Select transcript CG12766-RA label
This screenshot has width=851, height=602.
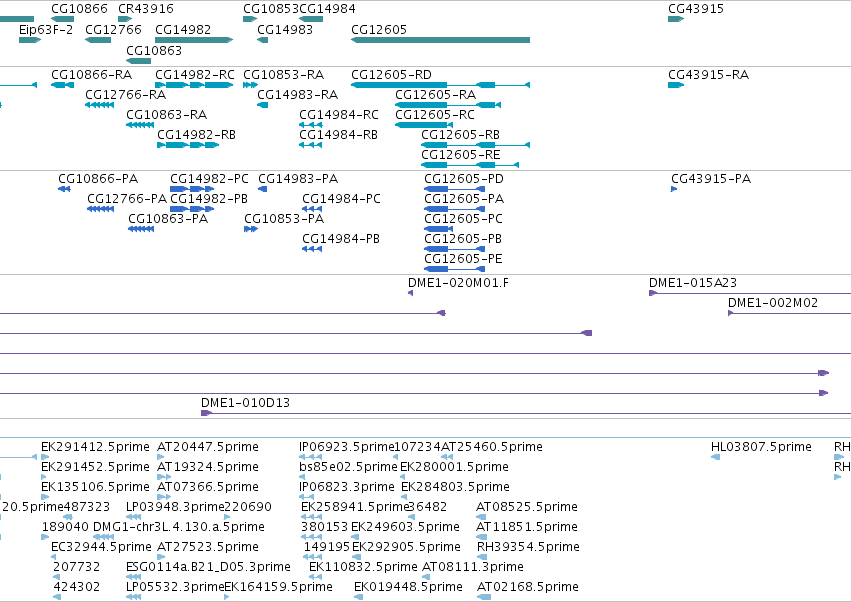pyautogui.click(x=125, y=94)
